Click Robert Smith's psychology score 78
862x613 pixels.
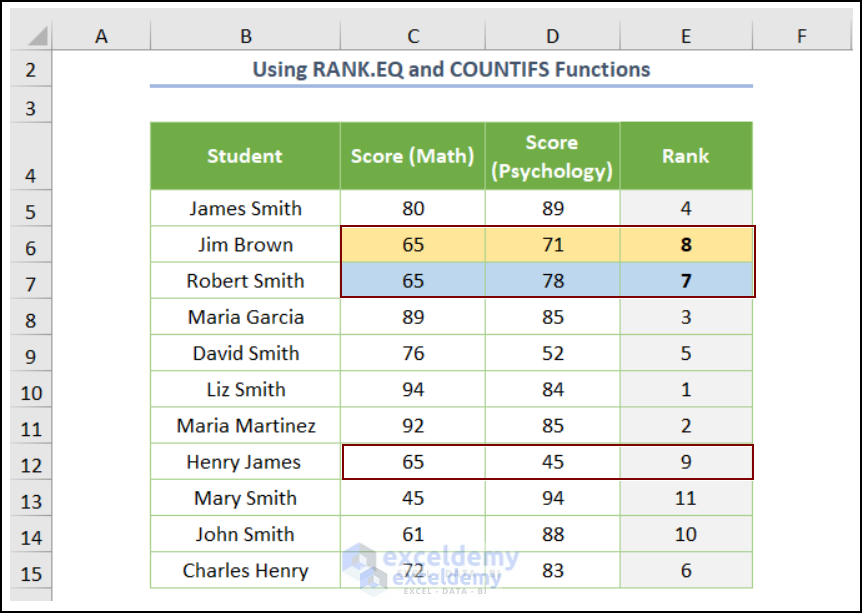pyautogui.click(x=552, y=281)
